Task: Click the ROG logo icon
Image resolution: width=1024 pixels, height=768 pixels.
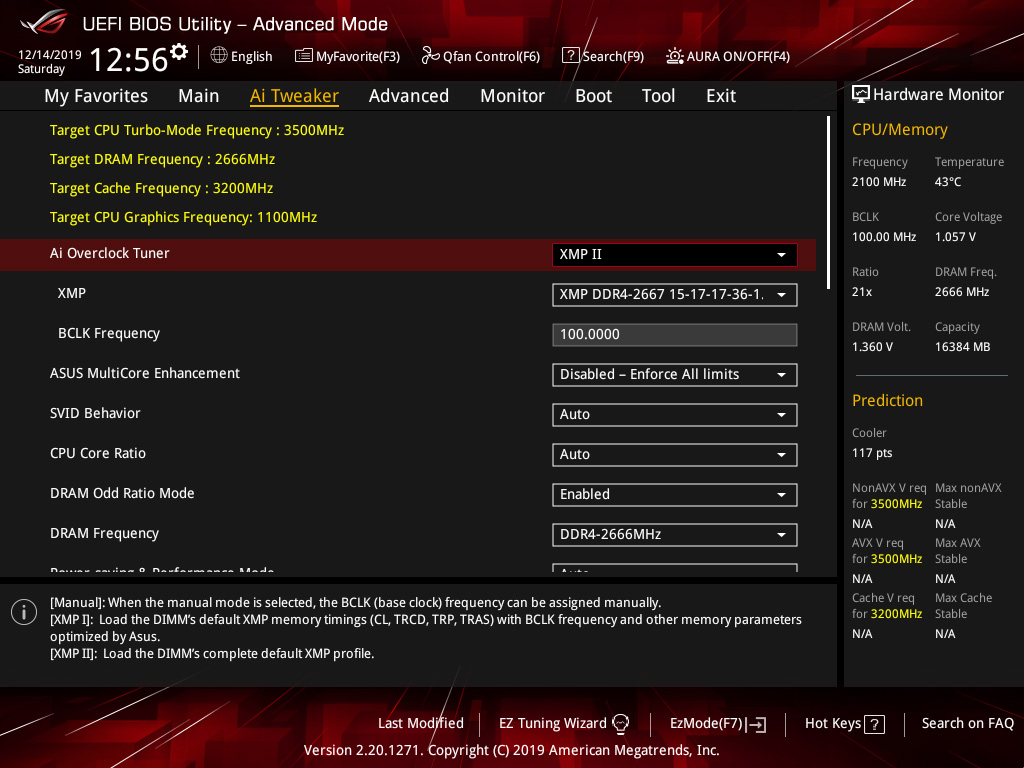Action: click(x=43, y=22)
